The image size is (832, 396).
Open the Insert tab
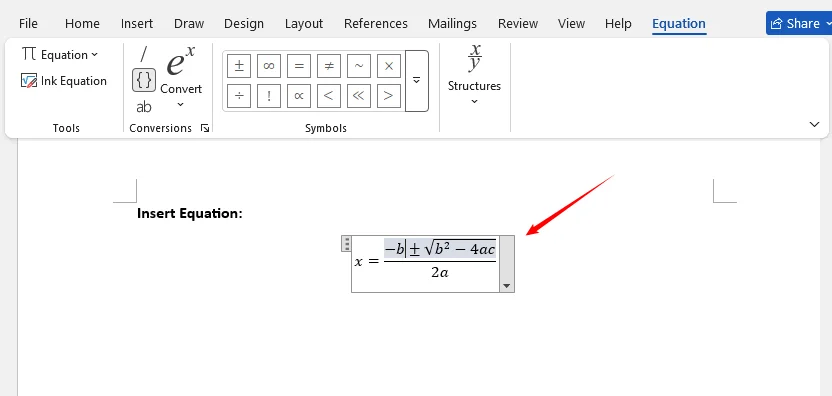click(x=137, y=23)
